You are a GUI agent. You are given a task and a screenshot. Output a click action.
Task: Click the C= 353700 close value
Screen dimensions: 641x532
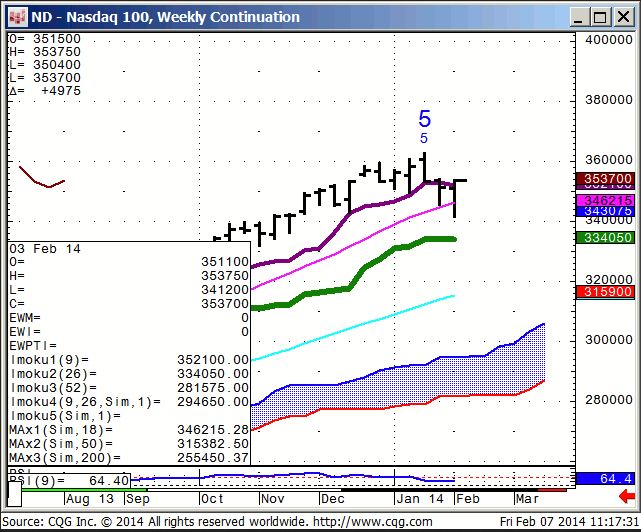(225, 303)
